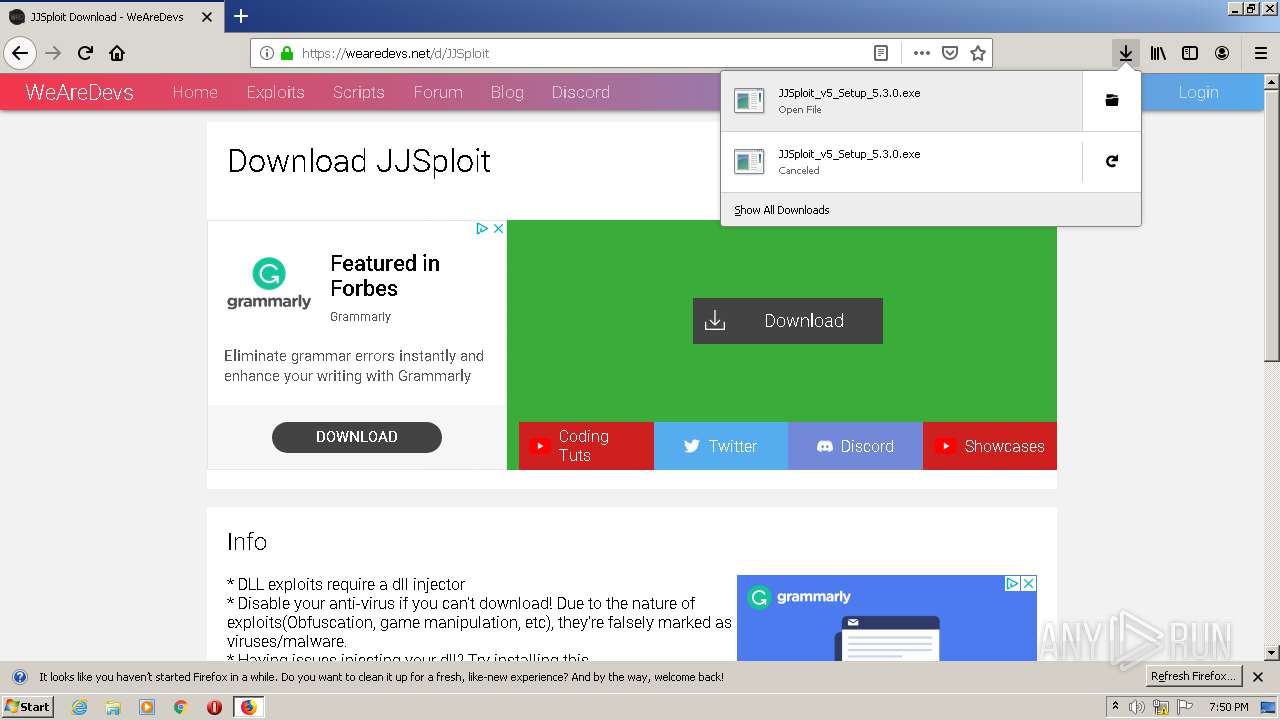
Task: Show hidden system tray icons
Action: (1116, 707)
